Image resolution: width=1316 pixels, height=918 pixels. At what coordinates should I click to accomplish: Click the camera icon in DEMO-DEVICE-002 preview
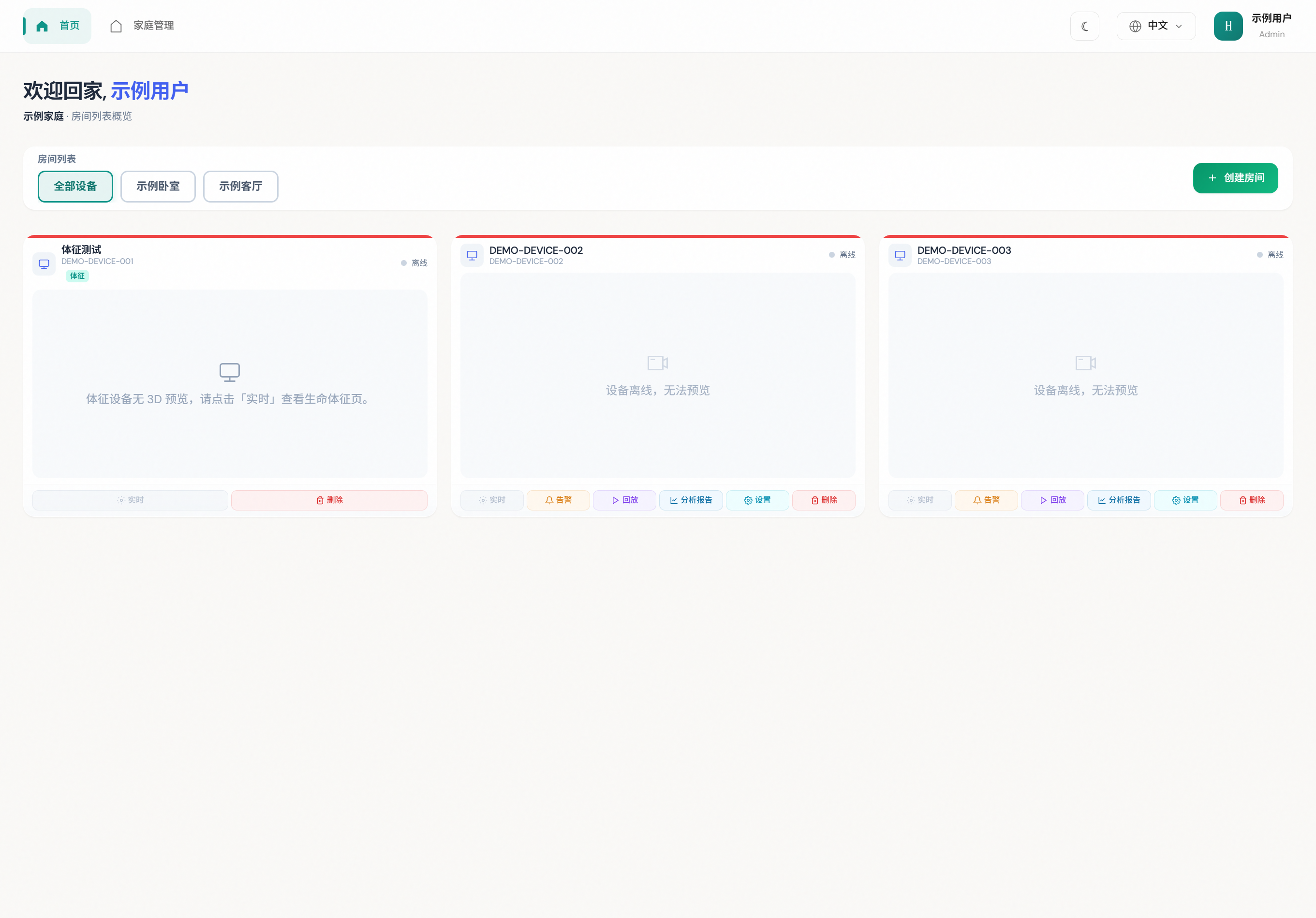(657, 363)
